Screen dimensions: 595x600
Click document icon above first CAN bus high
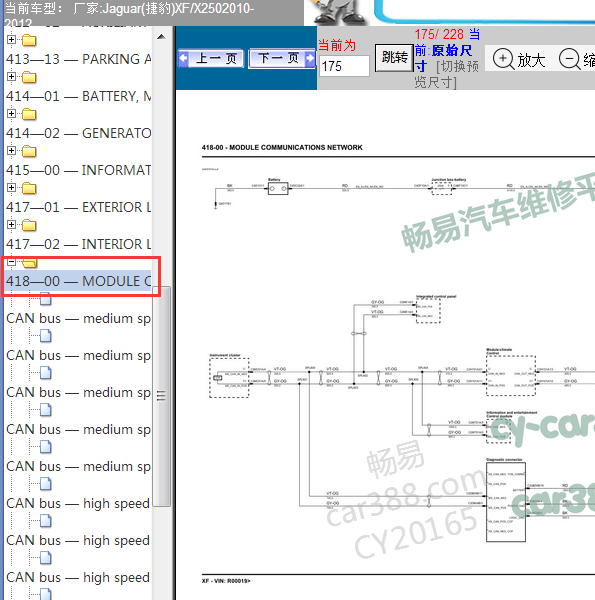[46, 484]
